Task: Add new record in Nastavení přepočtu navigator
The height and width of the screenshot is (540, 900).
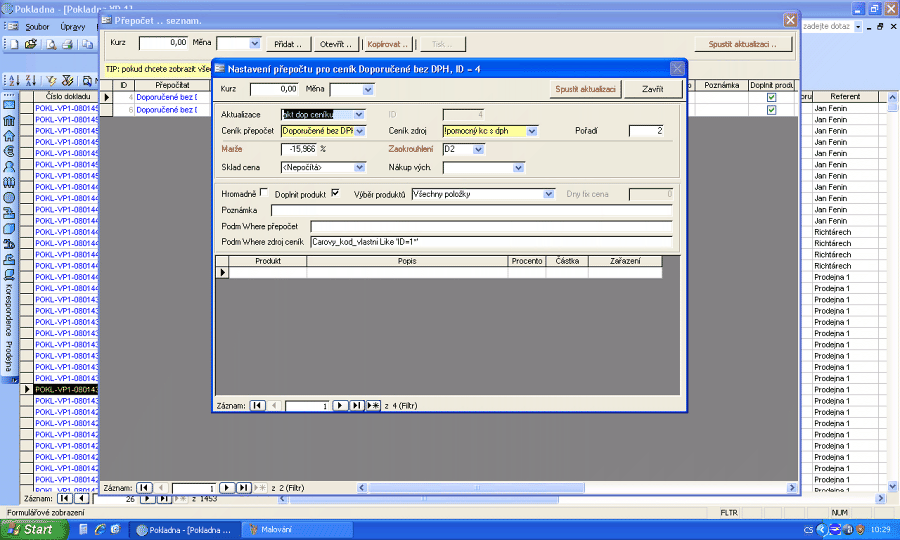Action: [373, 405]
